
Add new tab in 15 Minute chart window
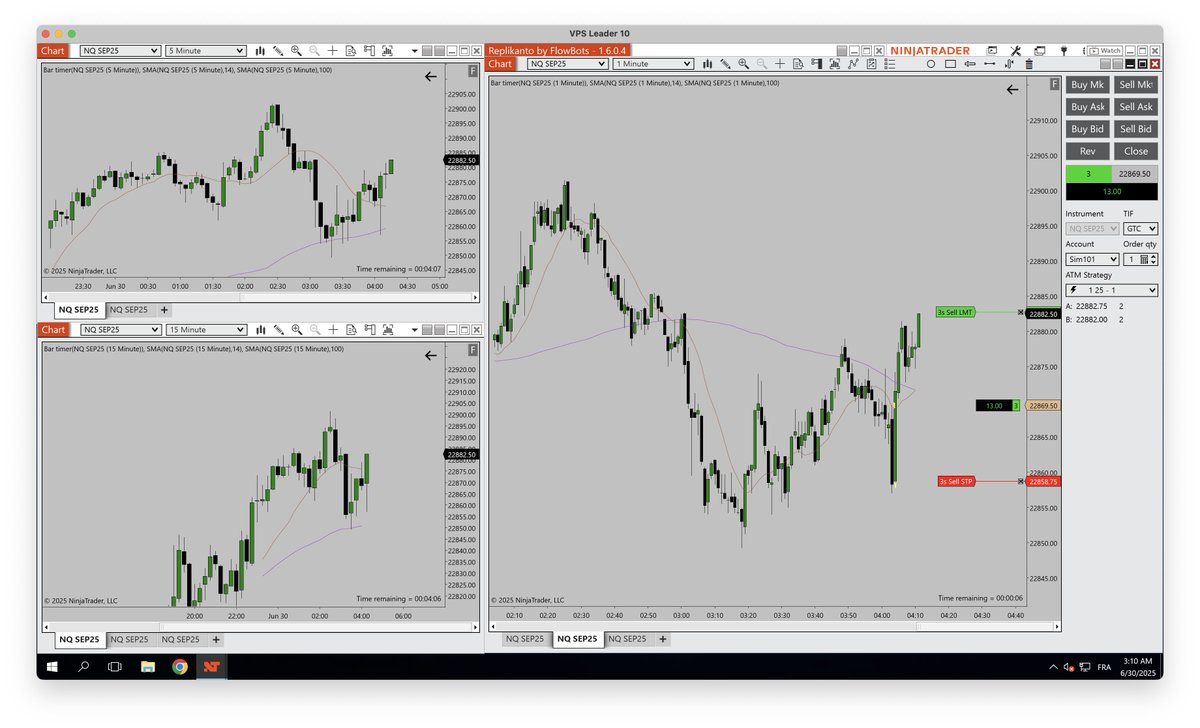(x=217, y=639)
